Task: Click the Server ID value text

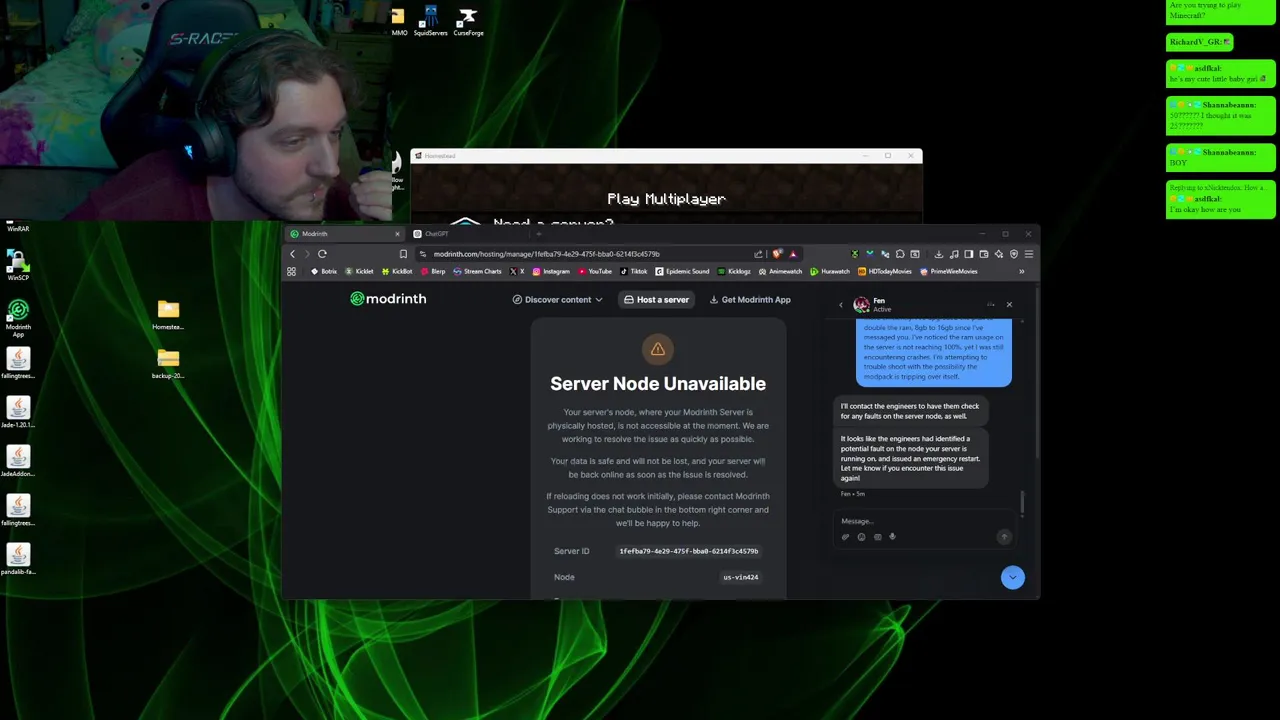Action: click(x=688, y=551)
